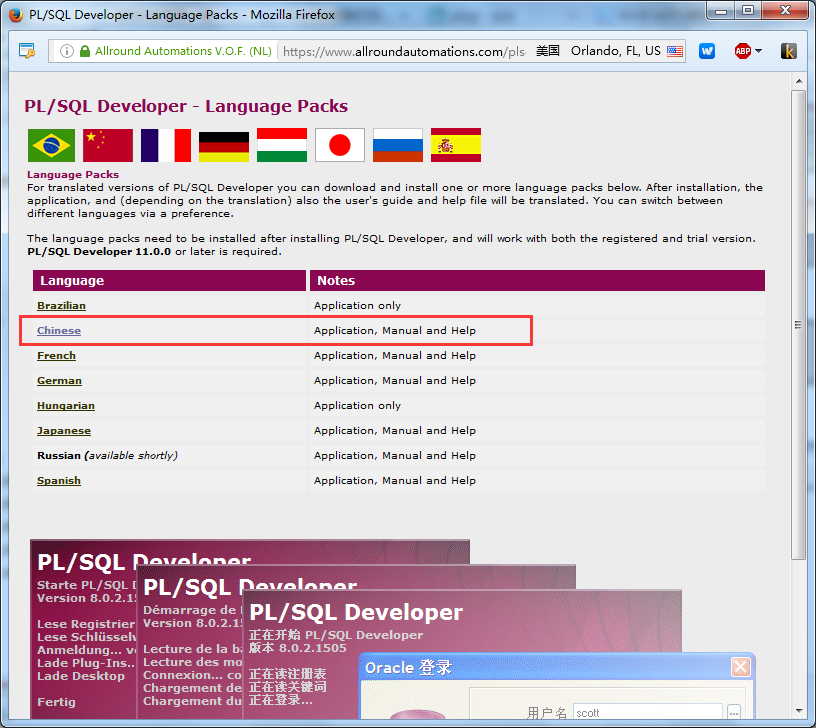
Task: Click the Firefox logo in title bar
Action: coord(16,15)
